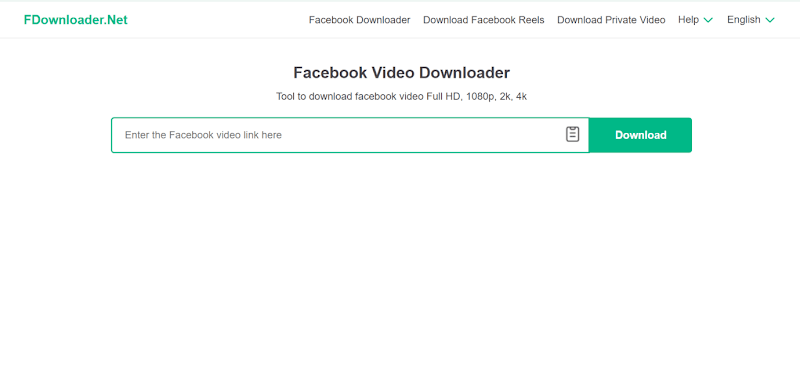This screenshot has height=371, width=800.
Task: Click the paste clipboard icon in link field
Action: [x=572, y=135]
